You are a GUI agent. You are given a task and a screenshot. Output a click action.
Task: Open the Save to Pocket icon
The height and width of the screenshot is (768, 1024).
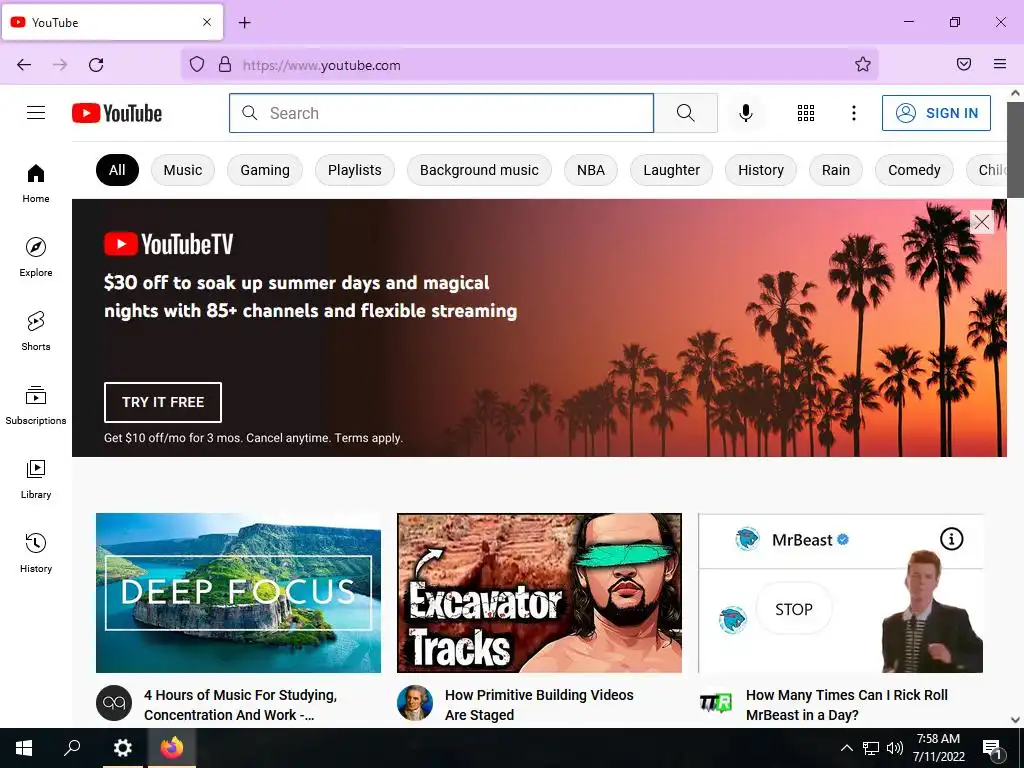click(x=963, y=64)
